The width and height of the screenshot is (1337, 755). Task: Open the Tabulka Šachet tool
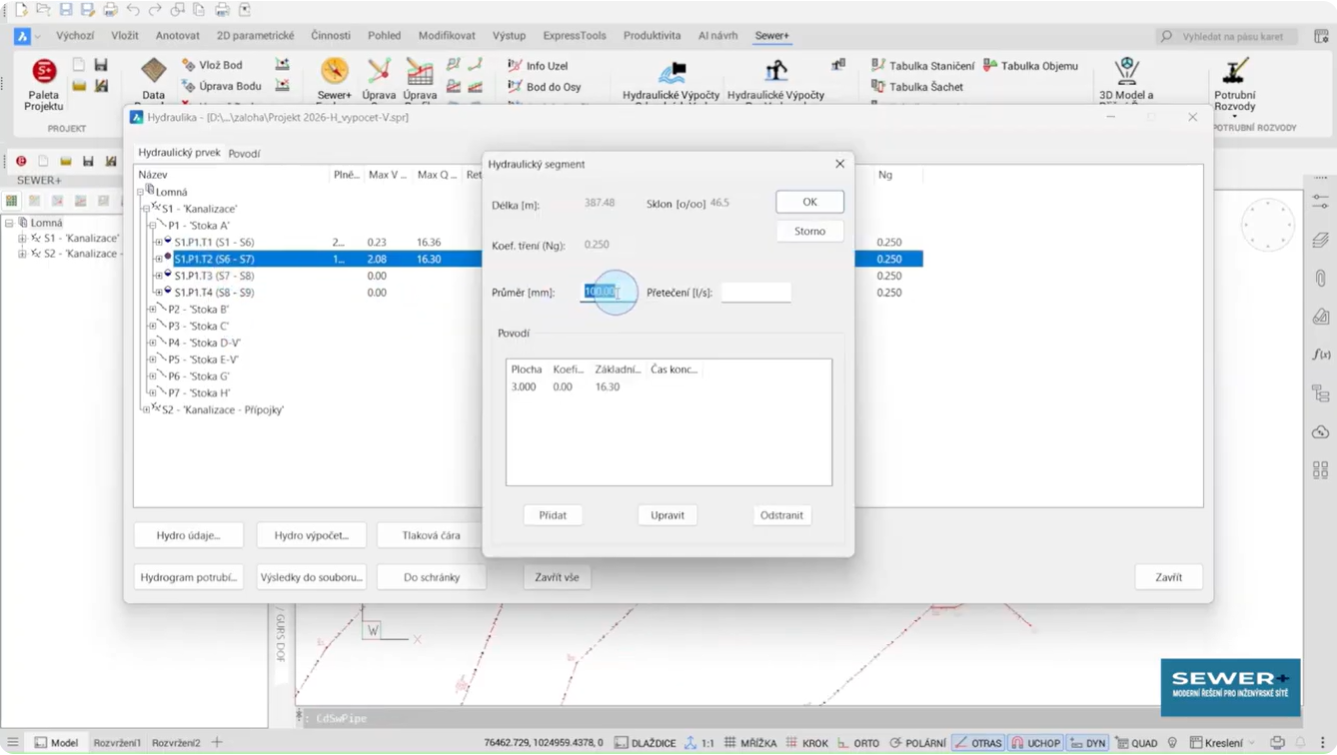click(917, 87)
